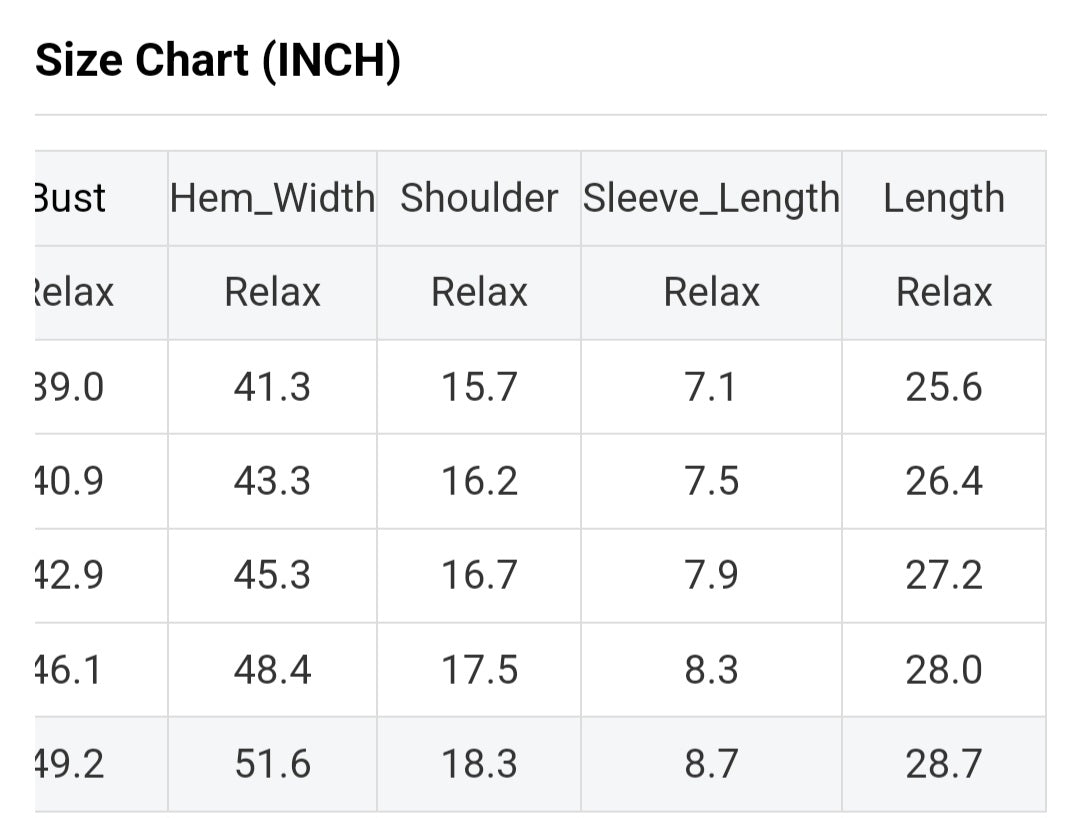Select the Sleeve_Length column header

(711, 198)
